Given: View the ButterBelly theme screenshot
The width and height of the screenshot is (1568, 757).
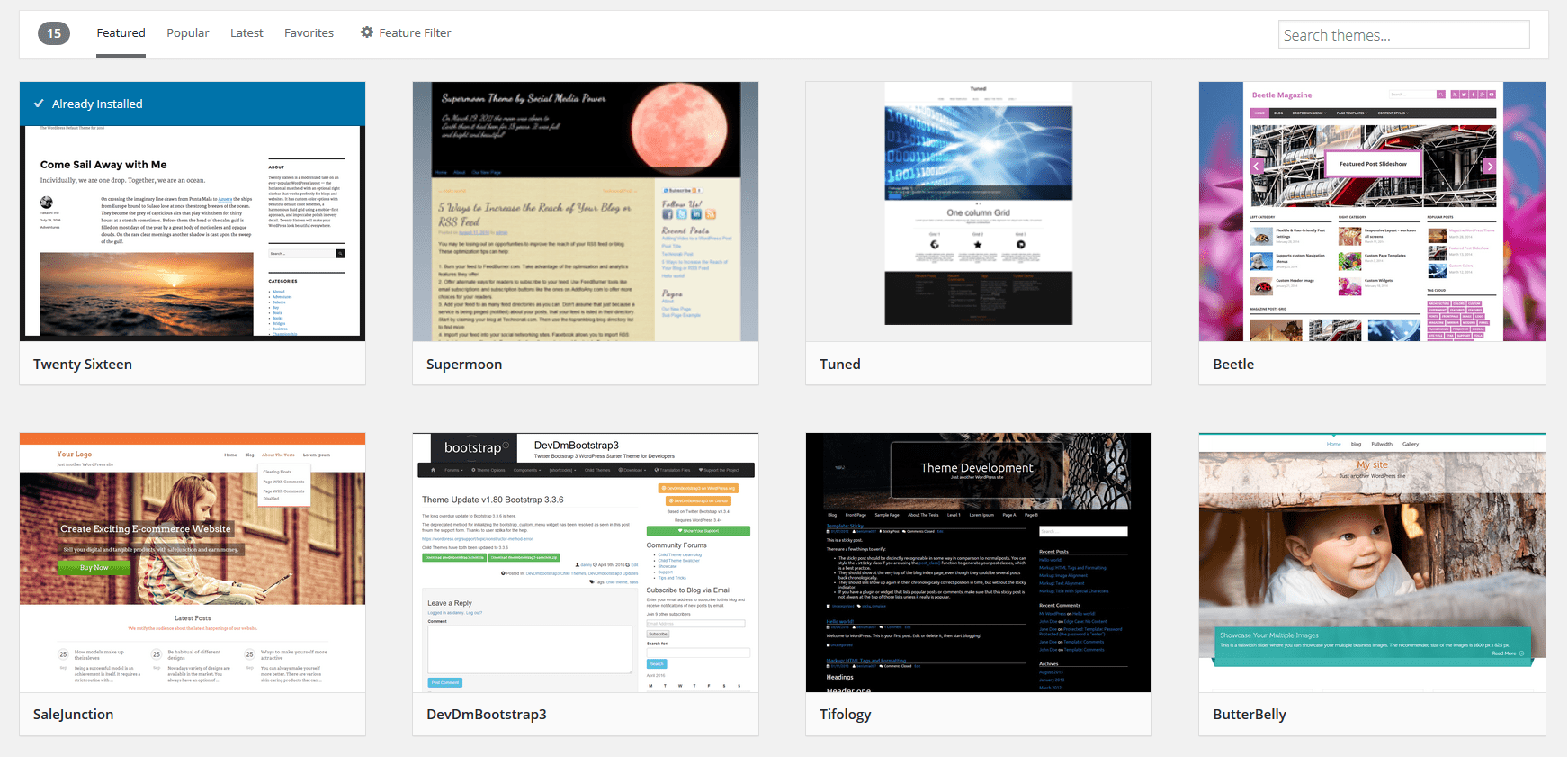Looking at the screenshot, I should click(x=1371, y=563).
